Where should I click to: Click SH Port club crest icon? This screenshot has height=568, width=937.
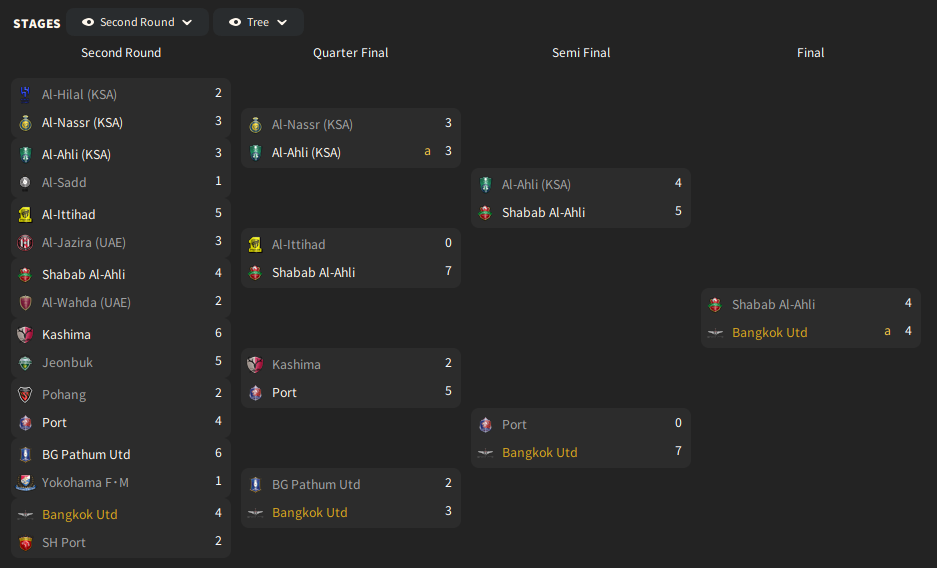click(x=25, y=543)
